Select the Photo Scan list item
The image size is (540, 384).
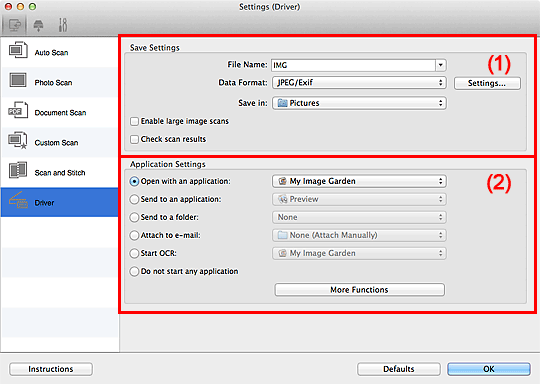pos(60,82)
